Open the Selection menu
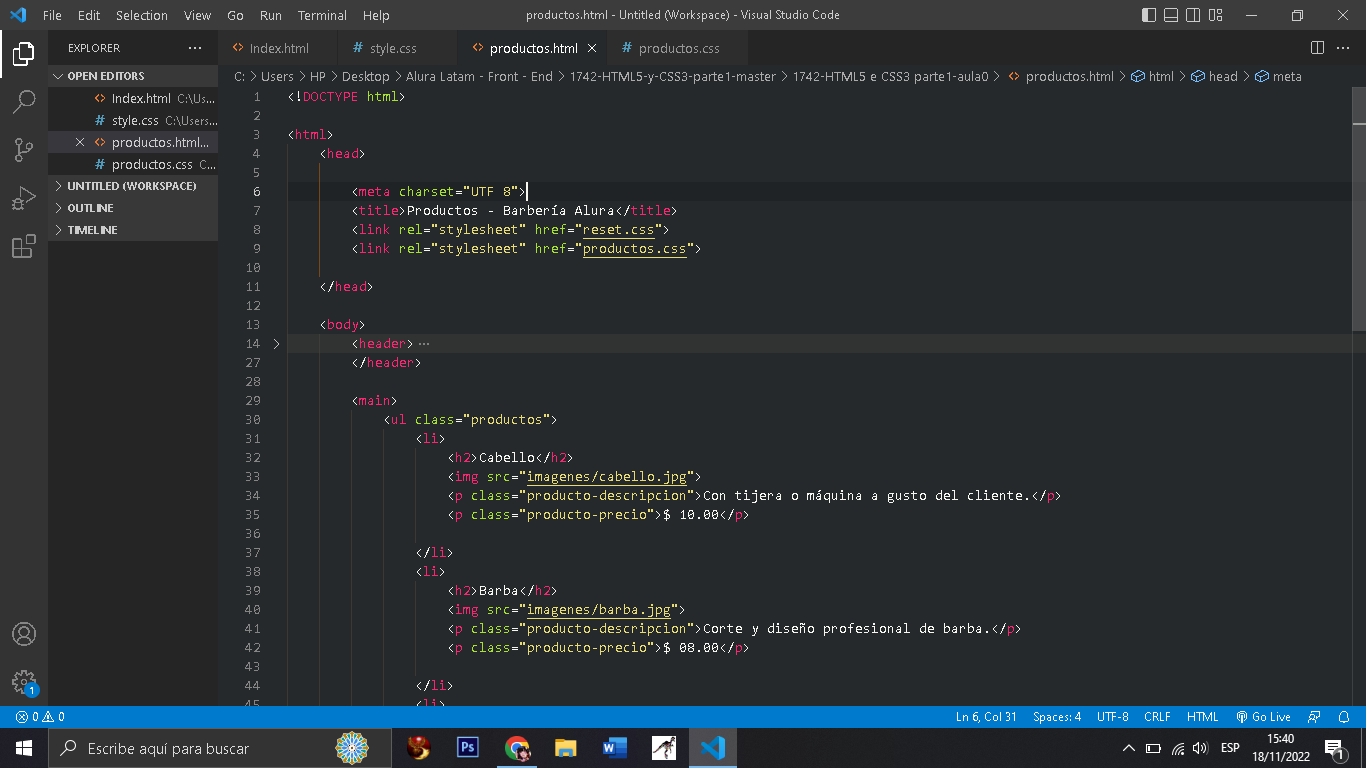This screenshot has width=1366, height=768. point(142,15)
